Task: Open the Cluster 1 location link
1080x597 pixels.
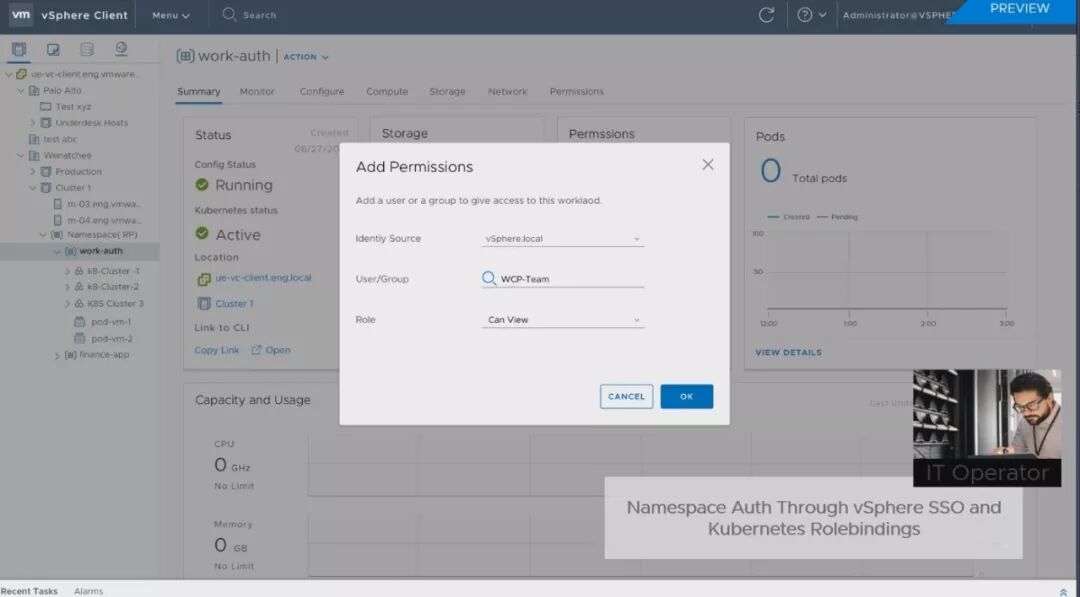Action: tap(234, 304)
